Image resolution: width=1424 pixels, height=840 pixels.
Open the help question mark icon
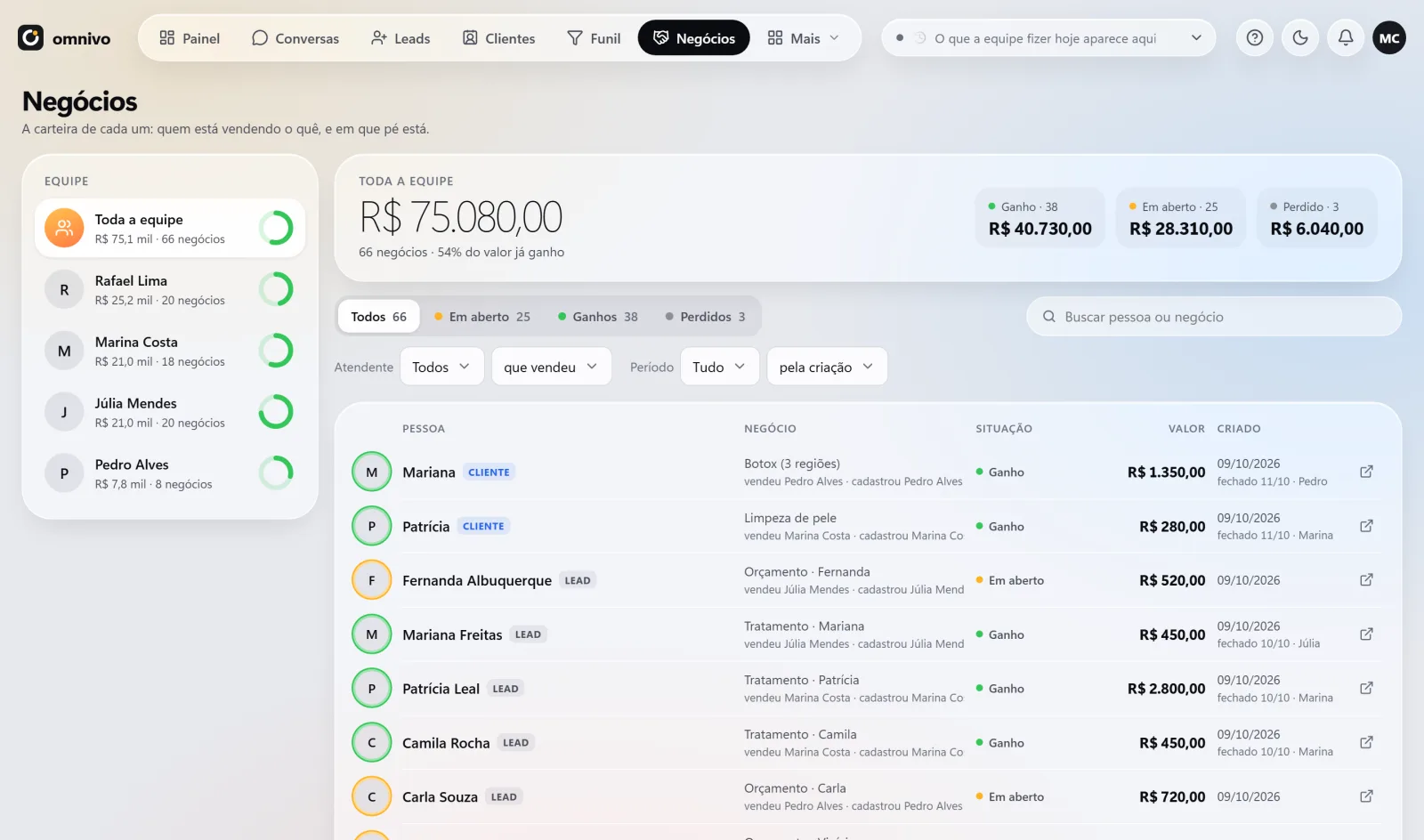click(1254, 37)
